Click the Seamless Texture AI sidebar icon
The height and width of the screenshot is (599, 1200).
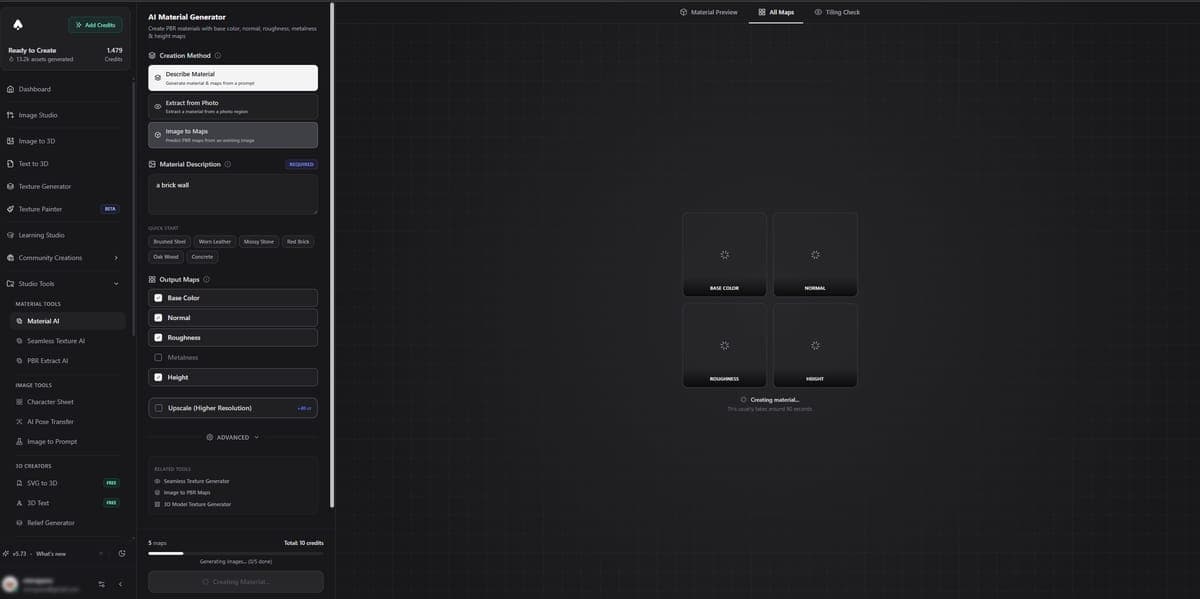click(19, 341)
